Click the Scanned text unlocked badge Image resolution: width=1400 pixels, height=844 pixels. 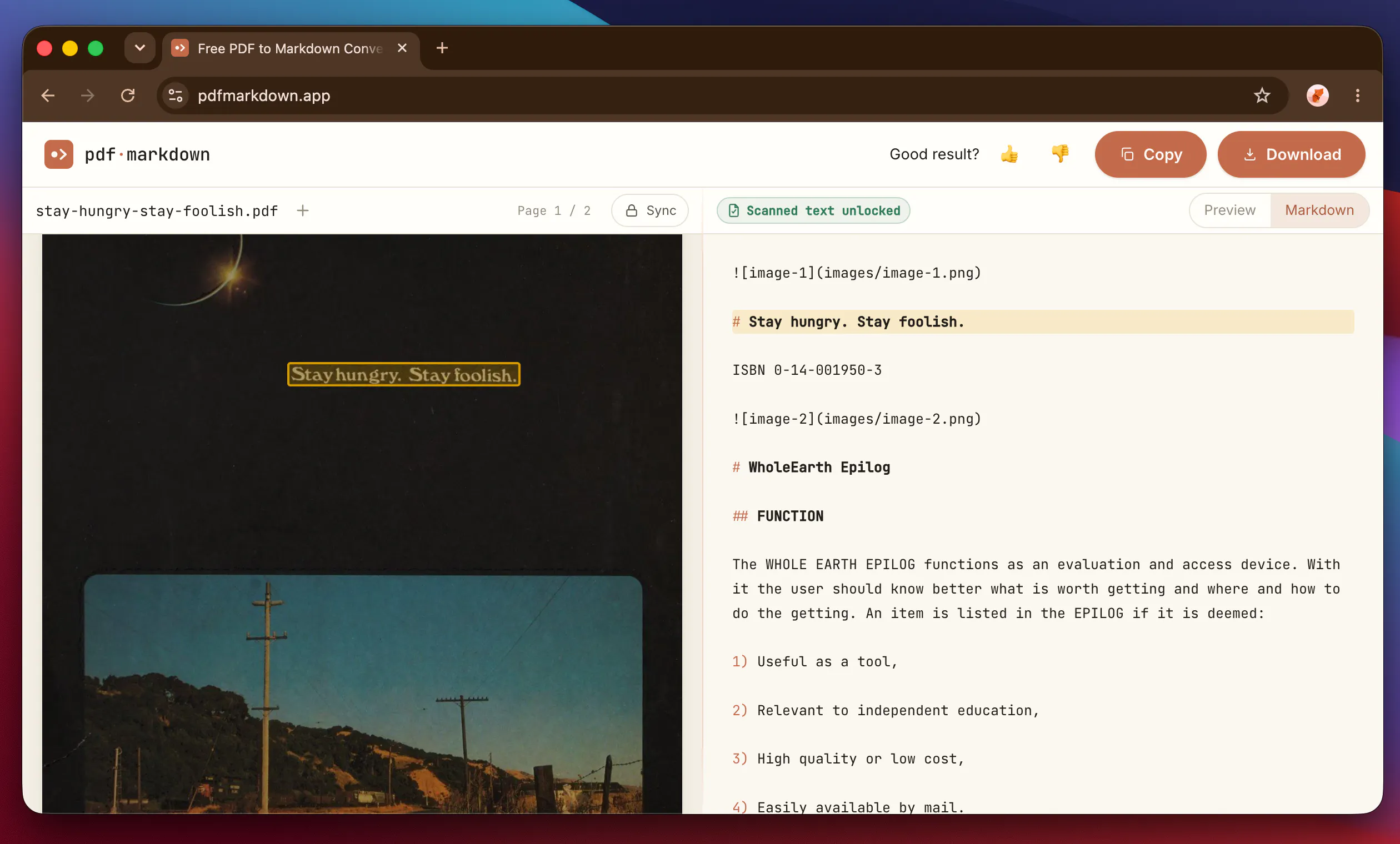click(x=813, y=210)
